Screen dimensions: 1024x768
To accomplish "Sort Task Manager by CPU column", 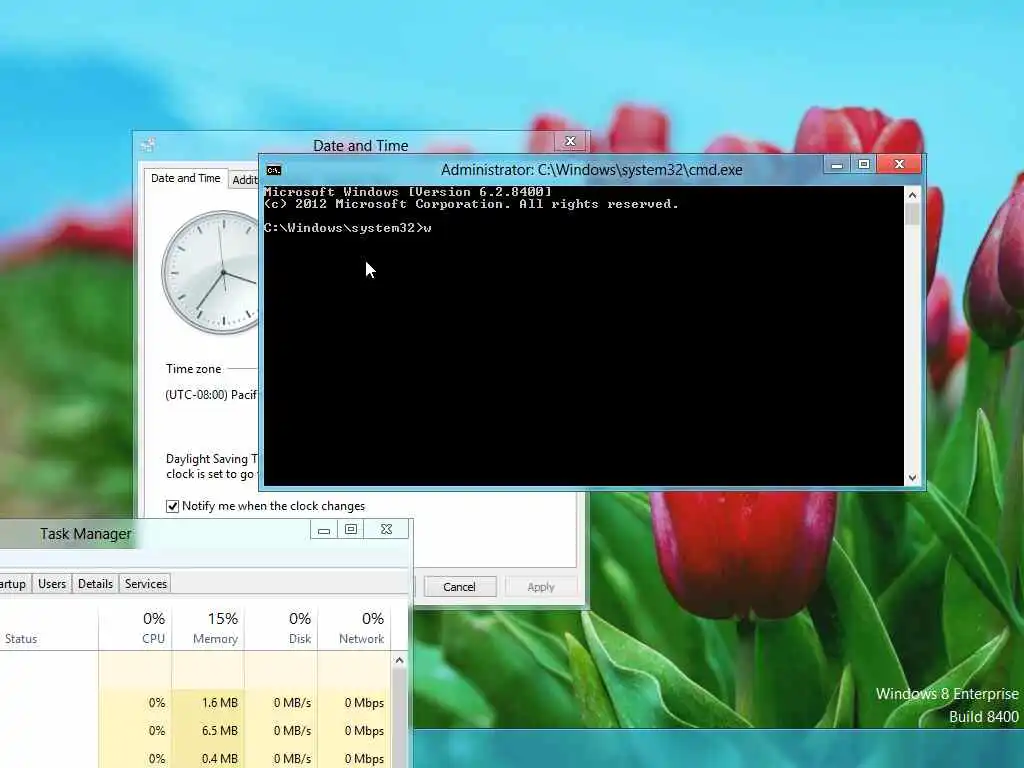I will [135, 628].
